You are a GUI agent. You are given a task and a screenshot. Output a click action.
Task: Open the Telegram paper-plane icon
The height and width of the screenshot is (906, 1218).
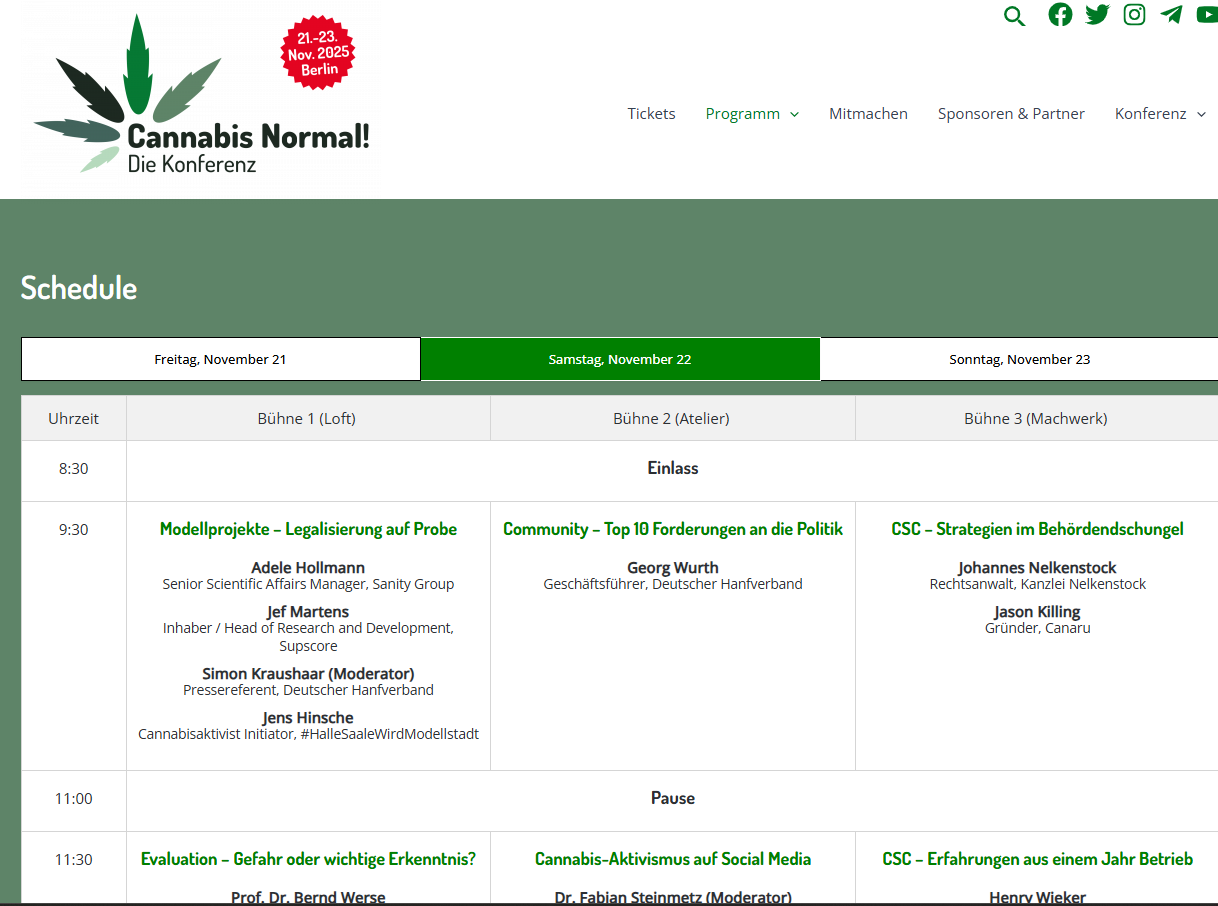tap(1171, 14)
